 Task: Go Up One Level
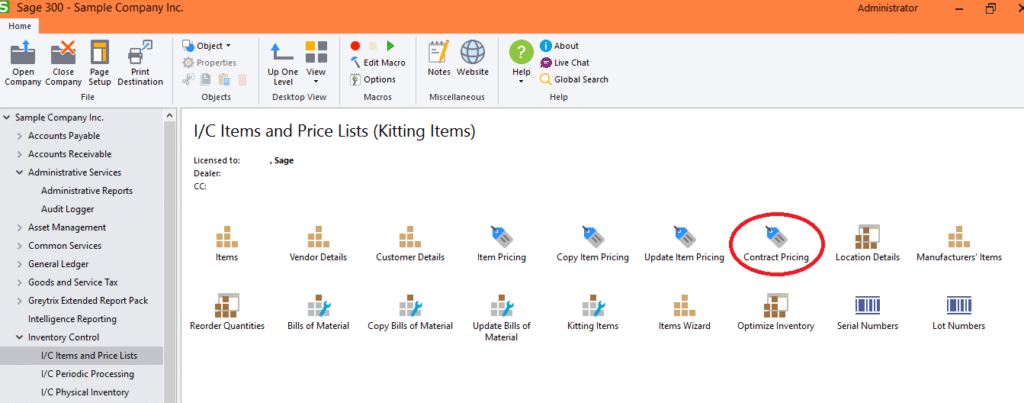283,63
